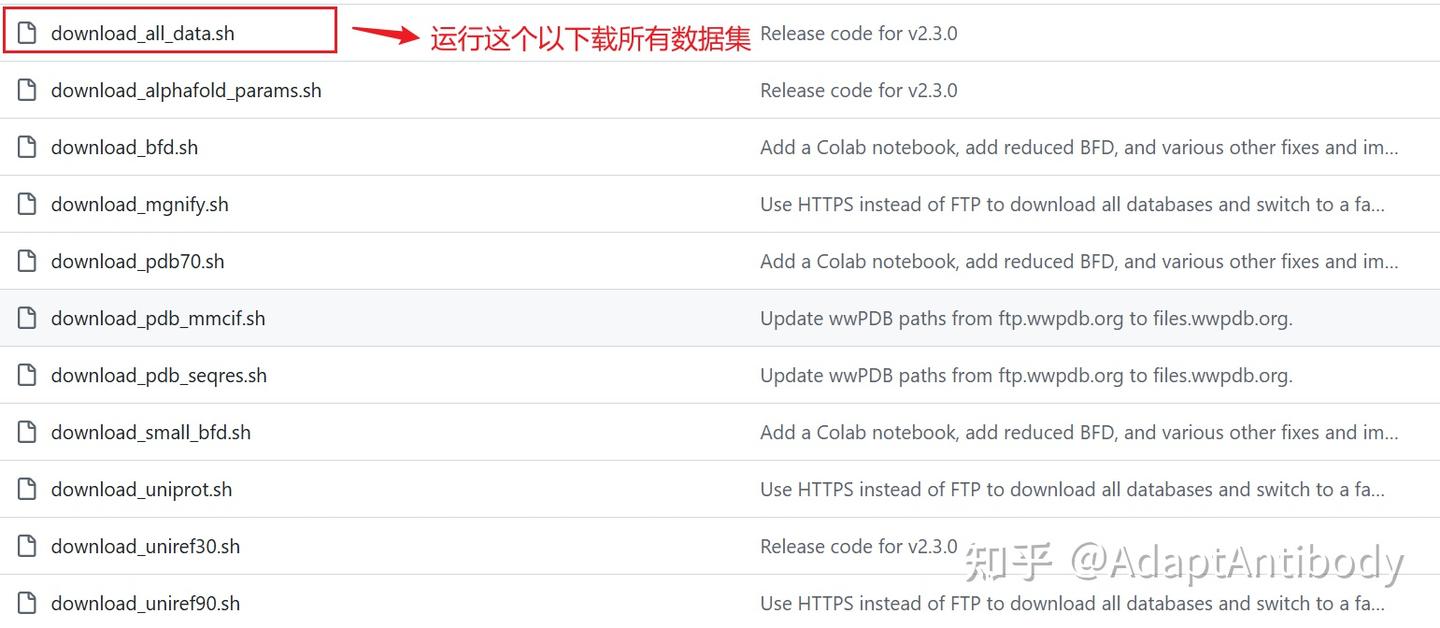Click file icon next to download_pdb_mmcif.sh
Screen dimensions: 1440x628
27,318
